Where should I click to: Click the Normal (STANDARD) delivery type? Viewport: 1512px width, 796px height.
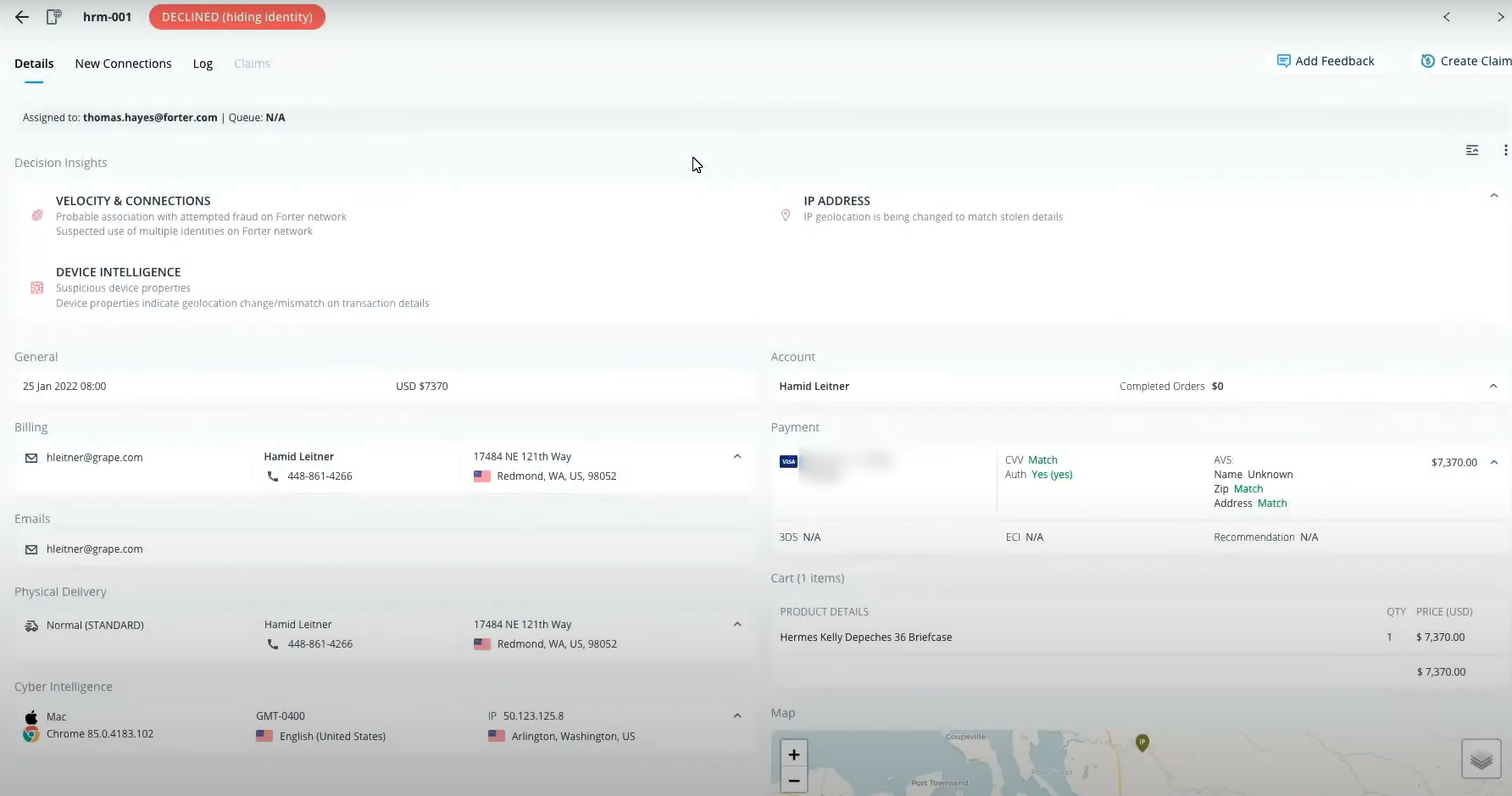coord(95,626)
